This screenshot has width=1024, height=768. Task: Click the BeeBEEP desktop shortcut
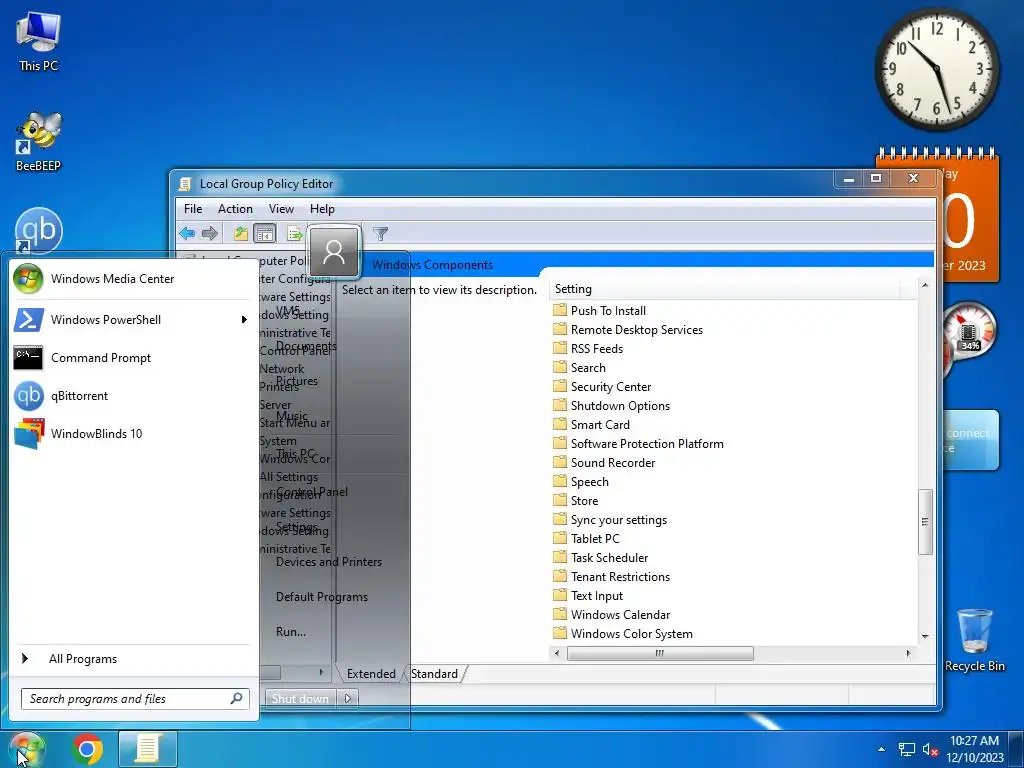[38, 142]
